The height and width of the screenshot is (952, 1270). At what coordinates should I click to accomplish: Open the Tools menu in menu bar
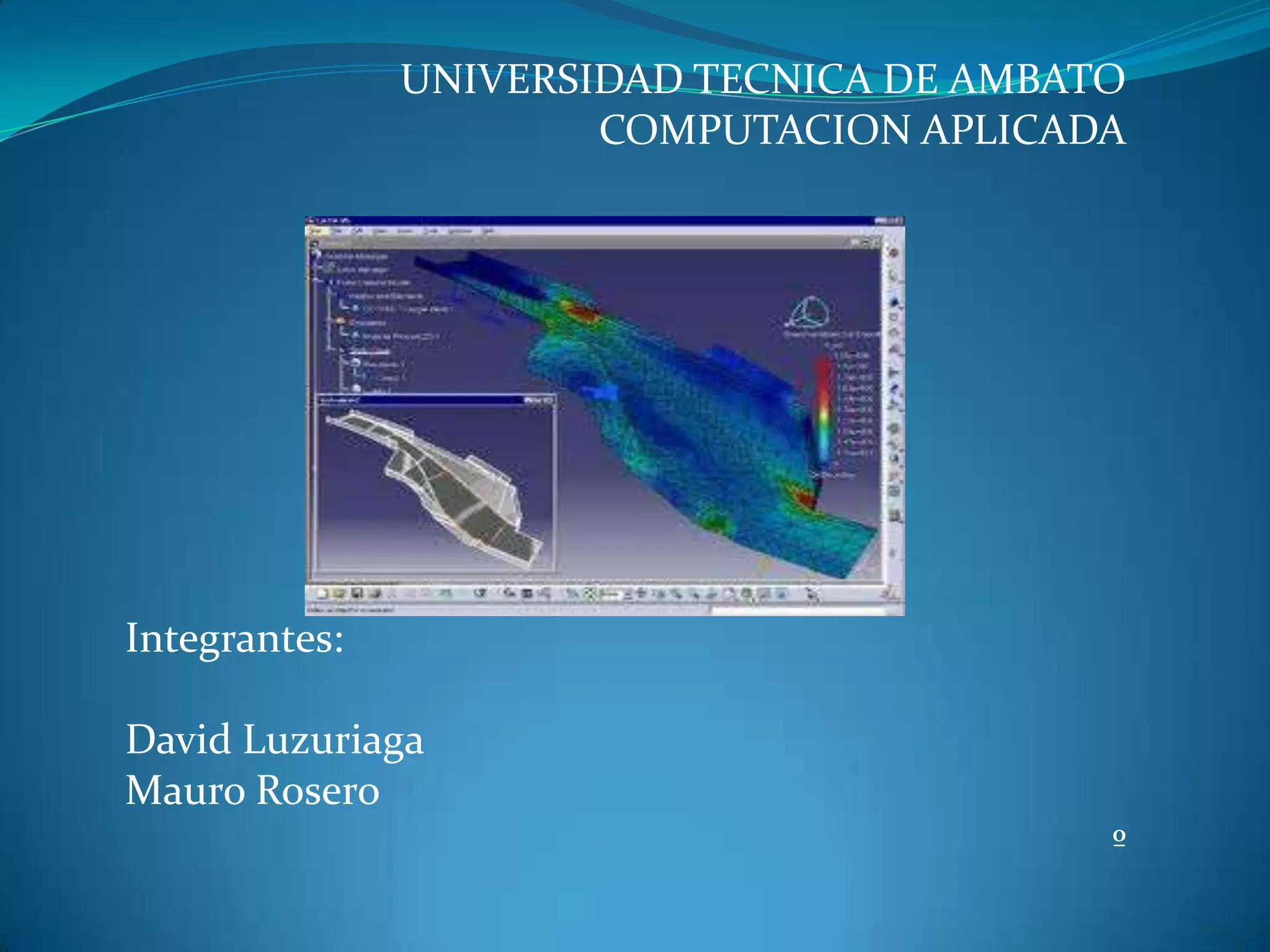click(430, 231)
